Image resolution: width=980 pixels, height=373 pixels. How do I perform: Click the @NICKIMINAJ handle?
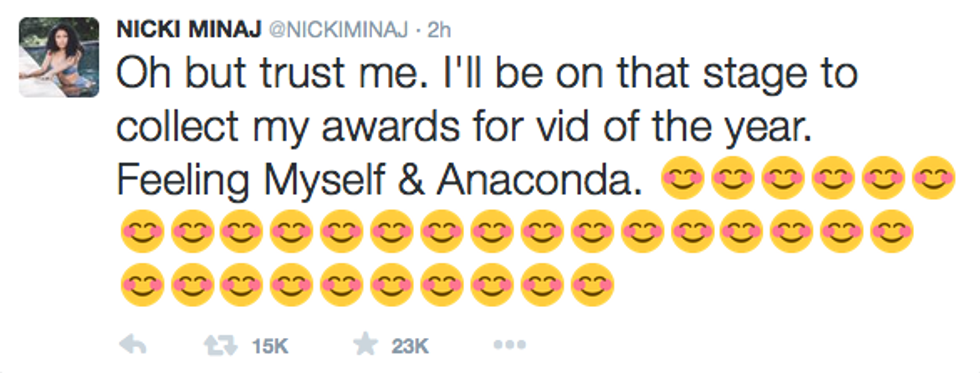338,31
